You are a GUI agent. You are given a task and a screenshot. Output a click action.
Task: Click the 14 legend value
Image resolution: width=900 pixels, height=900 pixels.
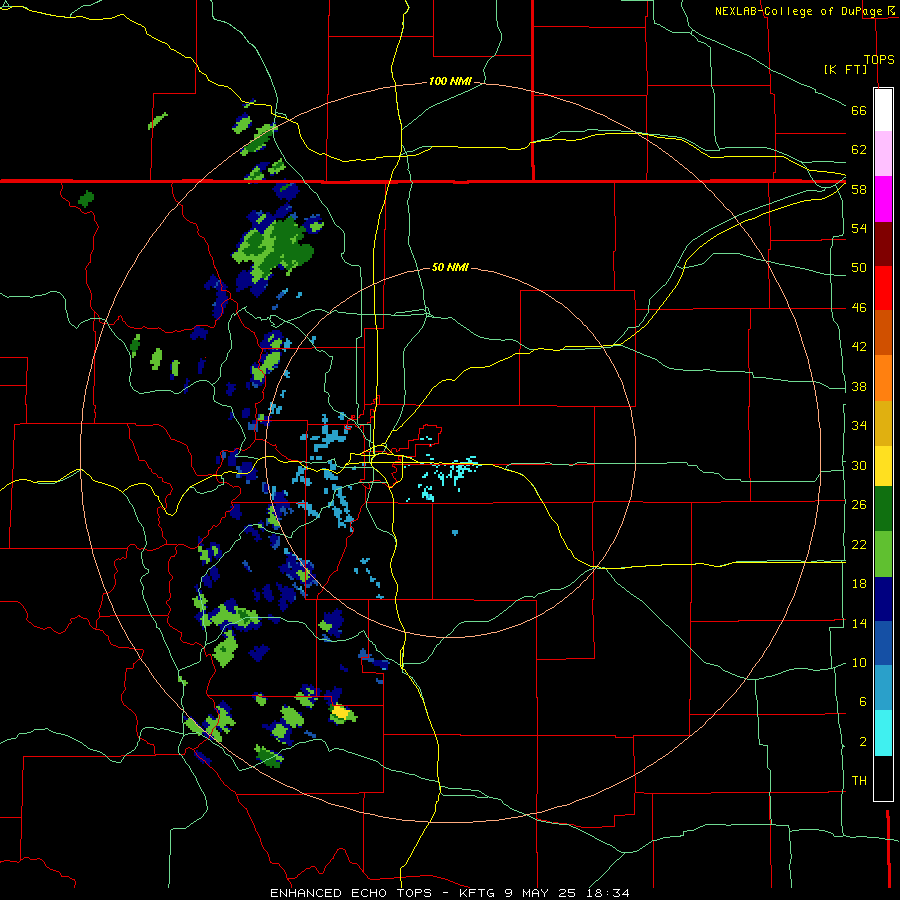[859, 623]
